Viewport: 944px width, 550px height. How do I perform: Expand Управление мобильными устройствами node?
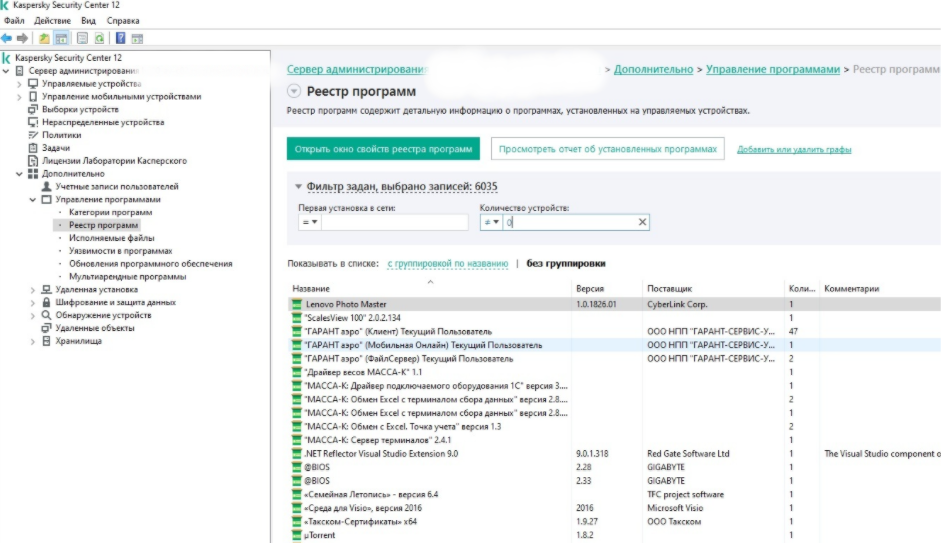point(19,97)
